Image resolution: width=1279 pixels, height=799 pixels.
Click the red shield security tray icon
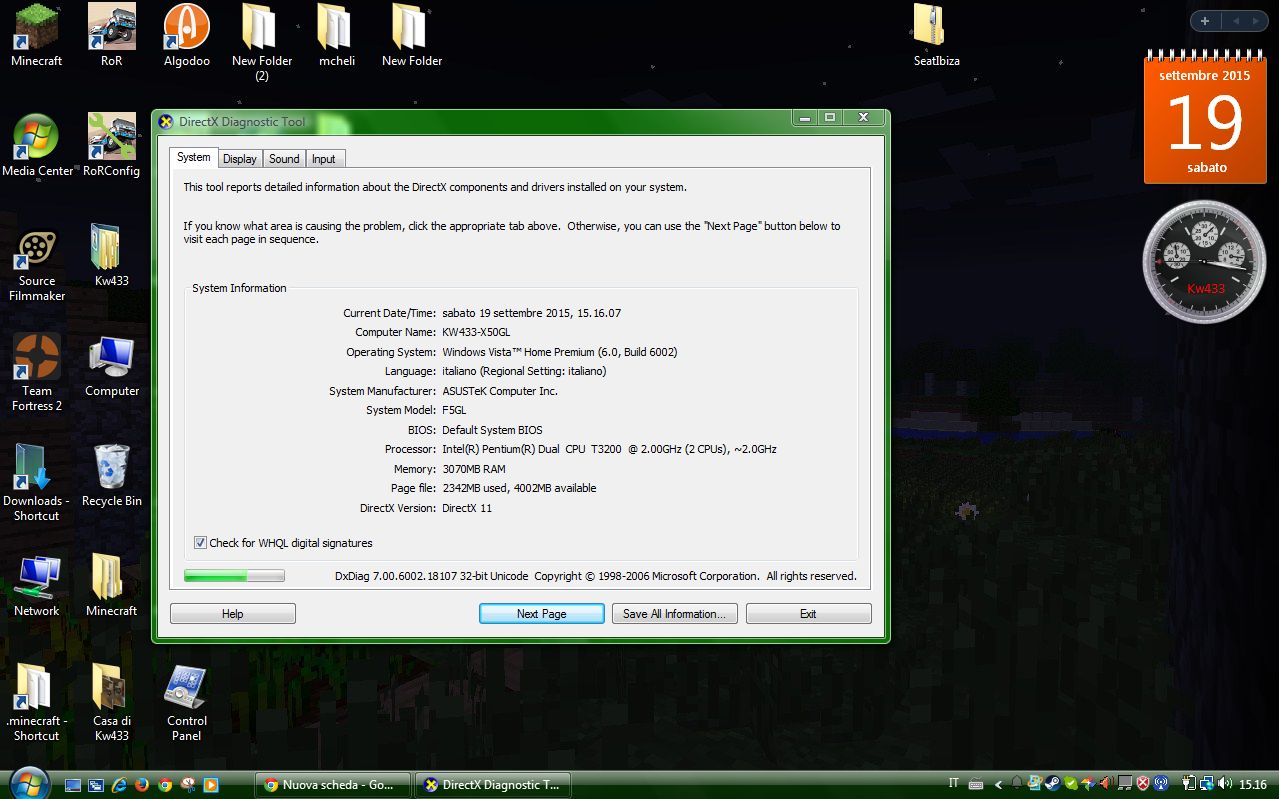tap(1143, 783)
